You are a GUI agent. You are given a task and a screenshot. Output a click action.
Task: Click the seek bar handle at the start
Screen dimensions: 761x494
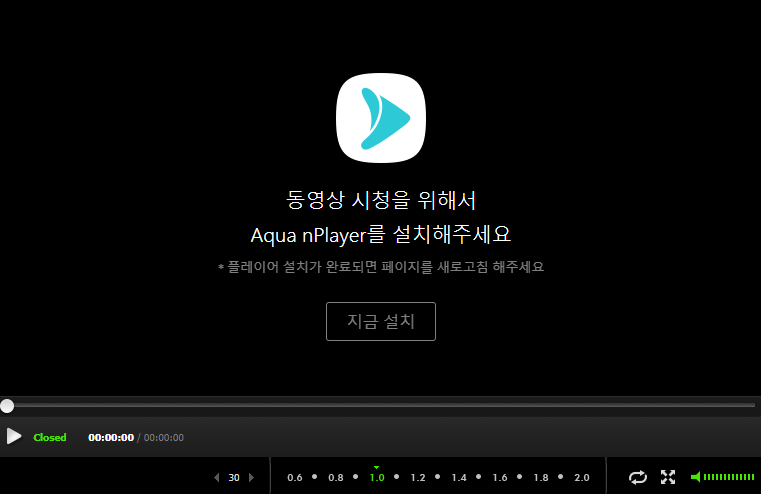tap(7, 406)
